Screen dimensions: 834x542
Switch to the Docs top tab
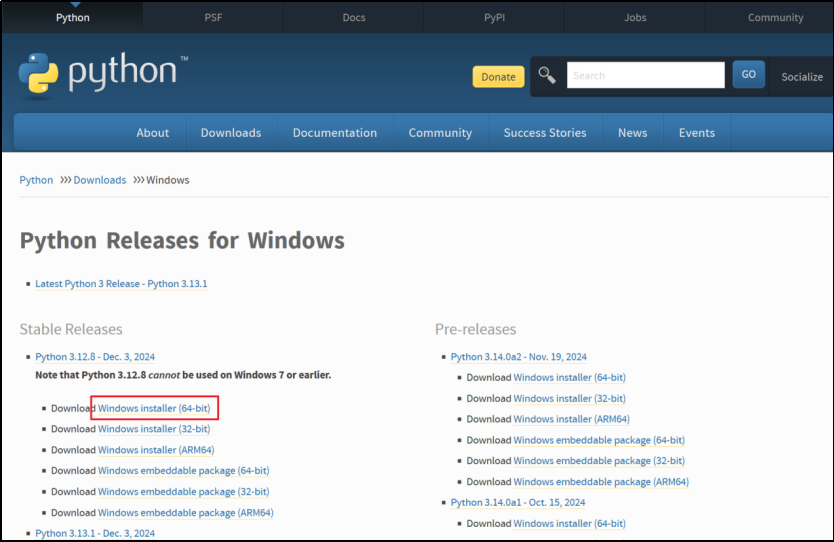coord(354,18)
